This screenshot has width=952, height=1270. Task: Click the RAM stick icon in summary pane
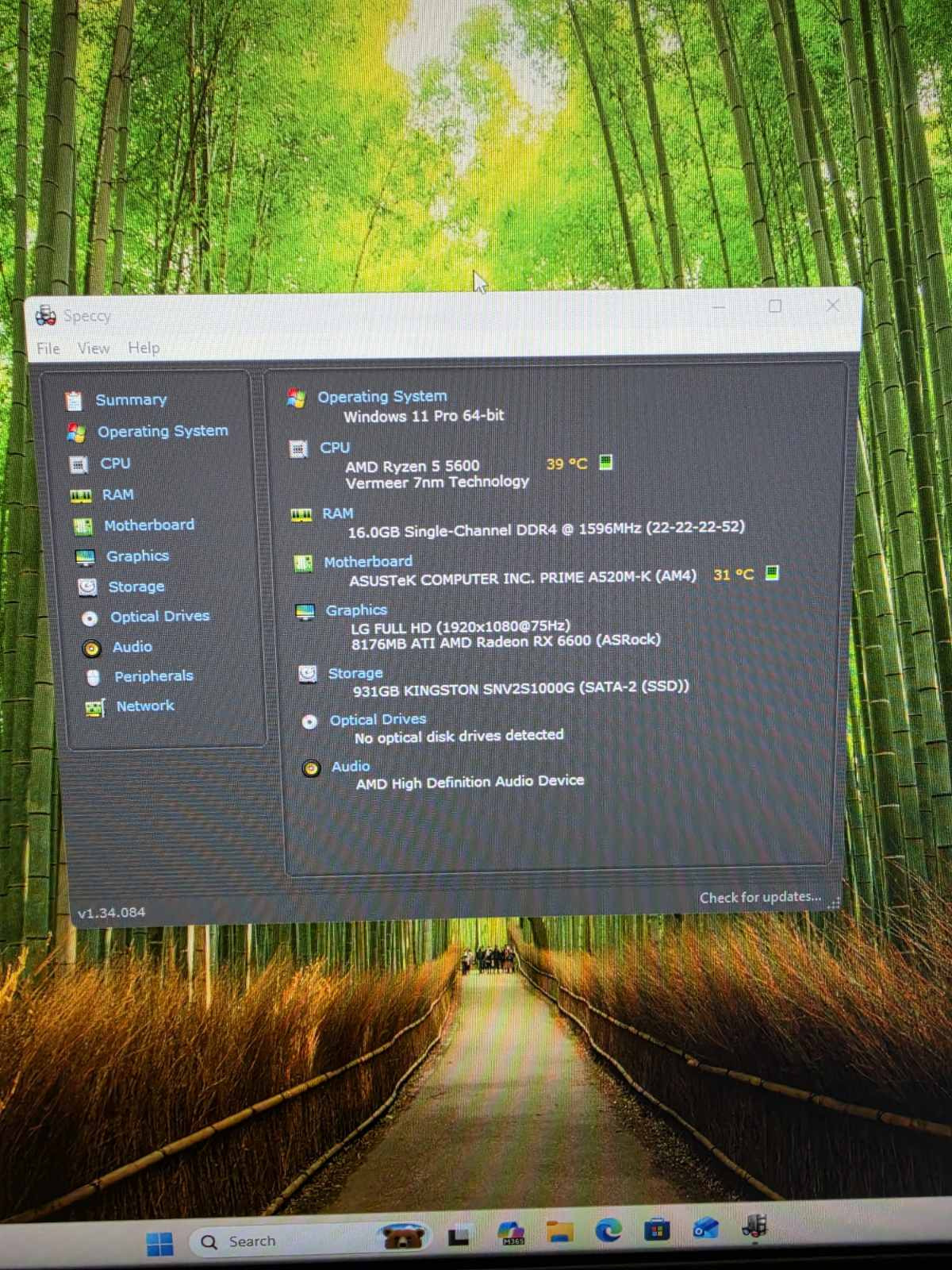tap(301, 515)
